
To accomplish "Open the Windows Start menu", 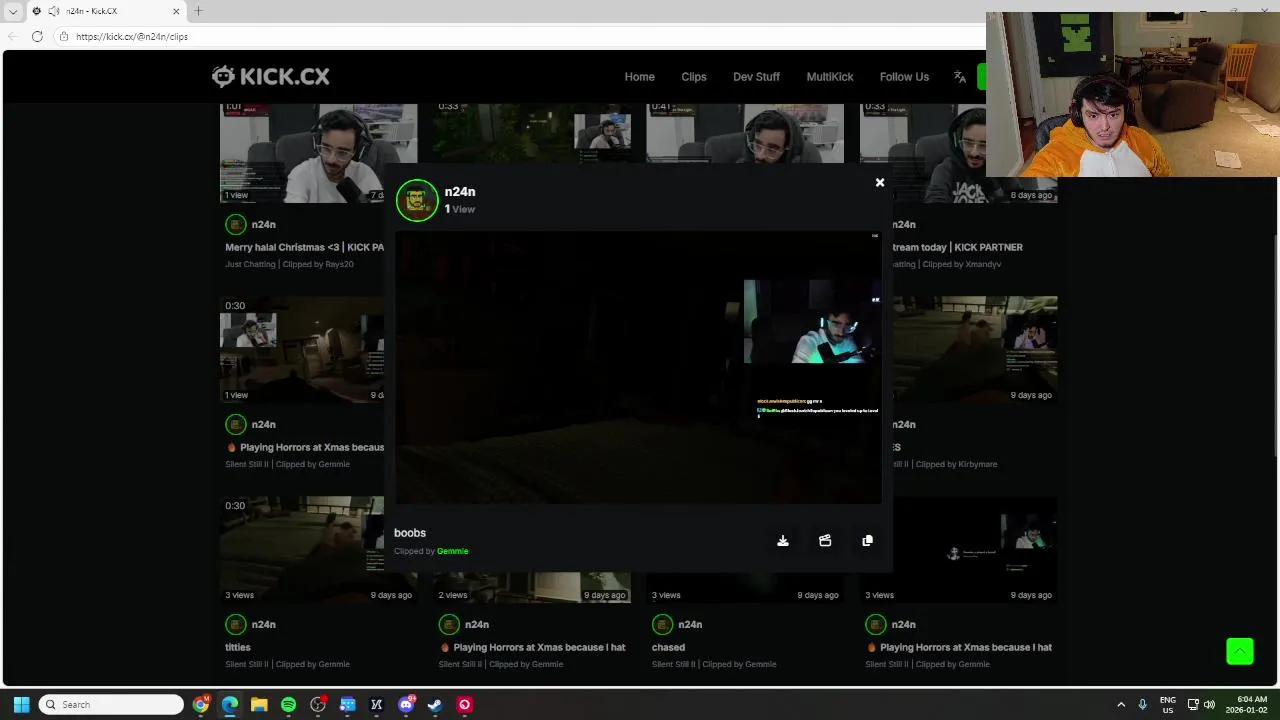I will (21, 705).
